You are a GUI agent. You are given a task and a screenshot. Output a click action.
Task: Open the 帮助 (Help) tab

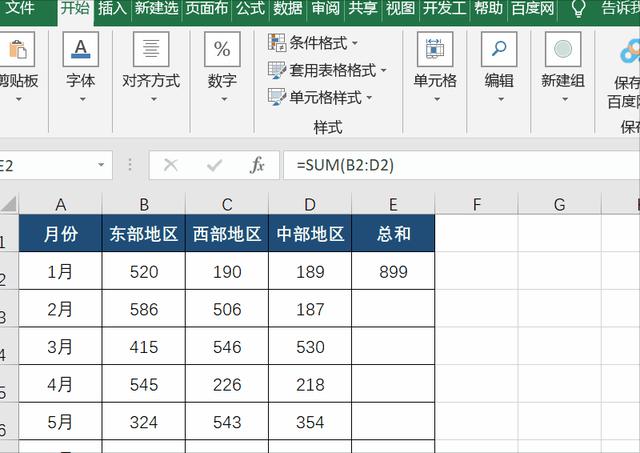pos(489,8)
